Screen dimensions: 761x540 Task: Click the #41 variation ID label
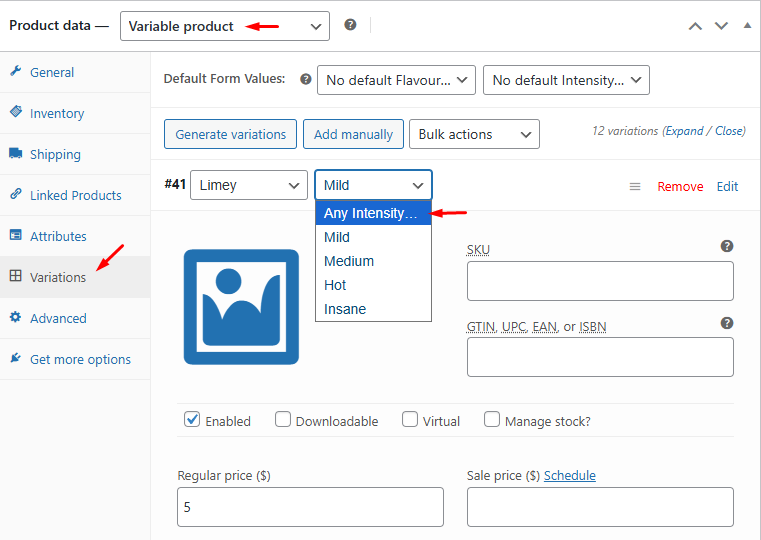pyautogui.click(x=175, y=184)
